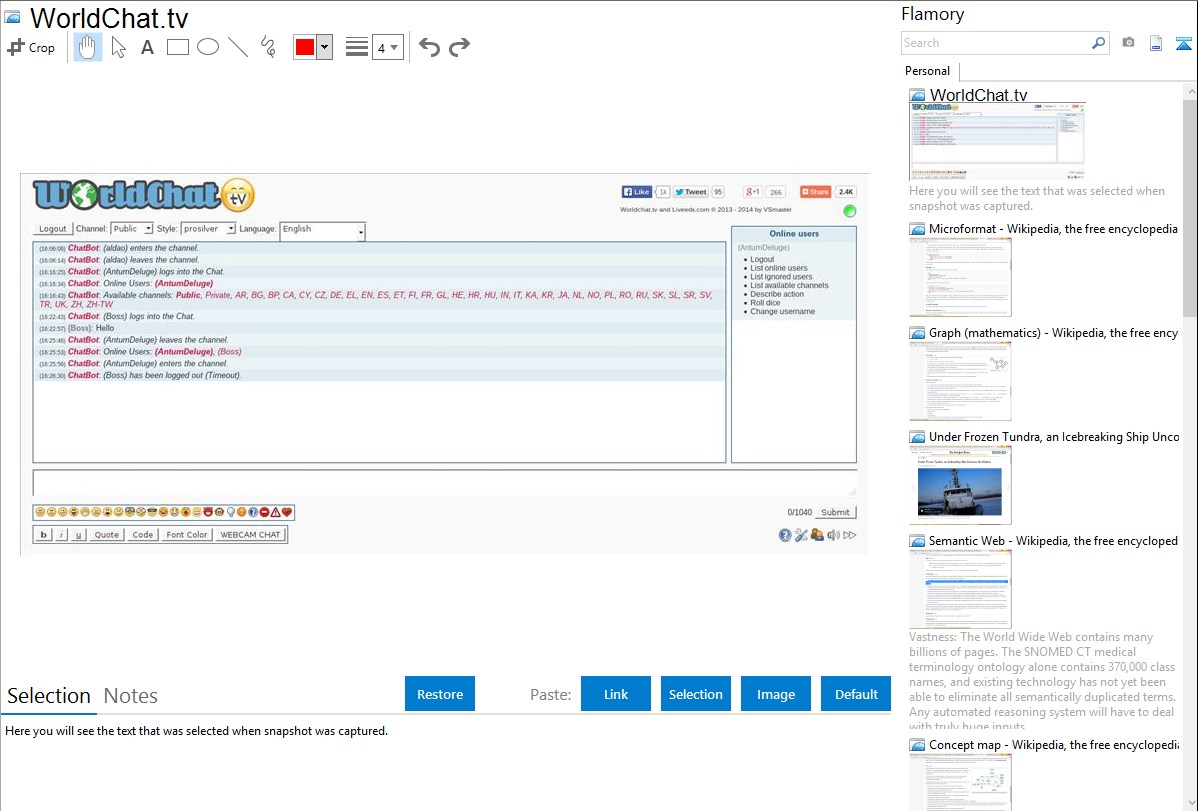This screenshot has width=1198, height=811.
Task: Click the Facebook Like button
Action: (636, 192)
